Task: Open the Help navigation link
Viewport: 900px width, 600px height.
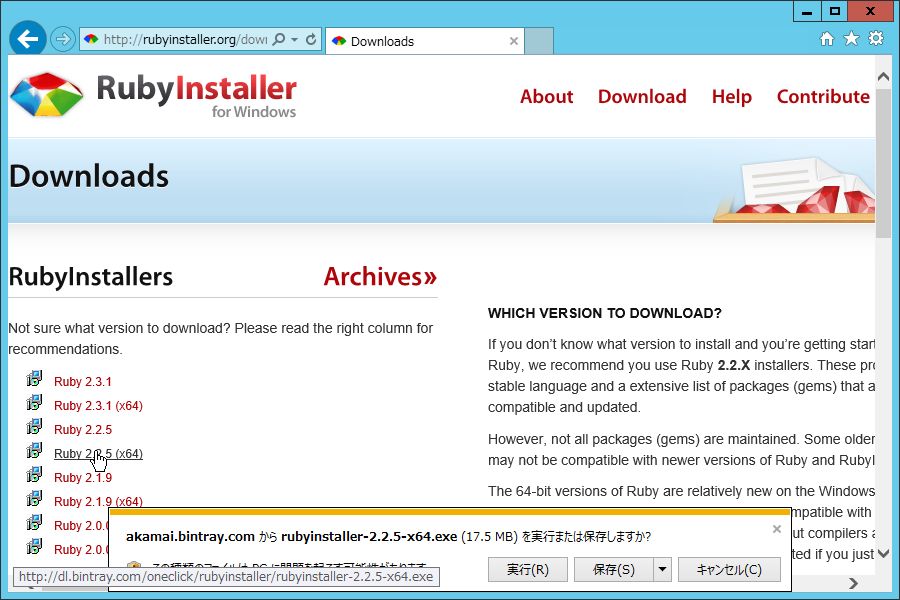Action: point(731,96)
